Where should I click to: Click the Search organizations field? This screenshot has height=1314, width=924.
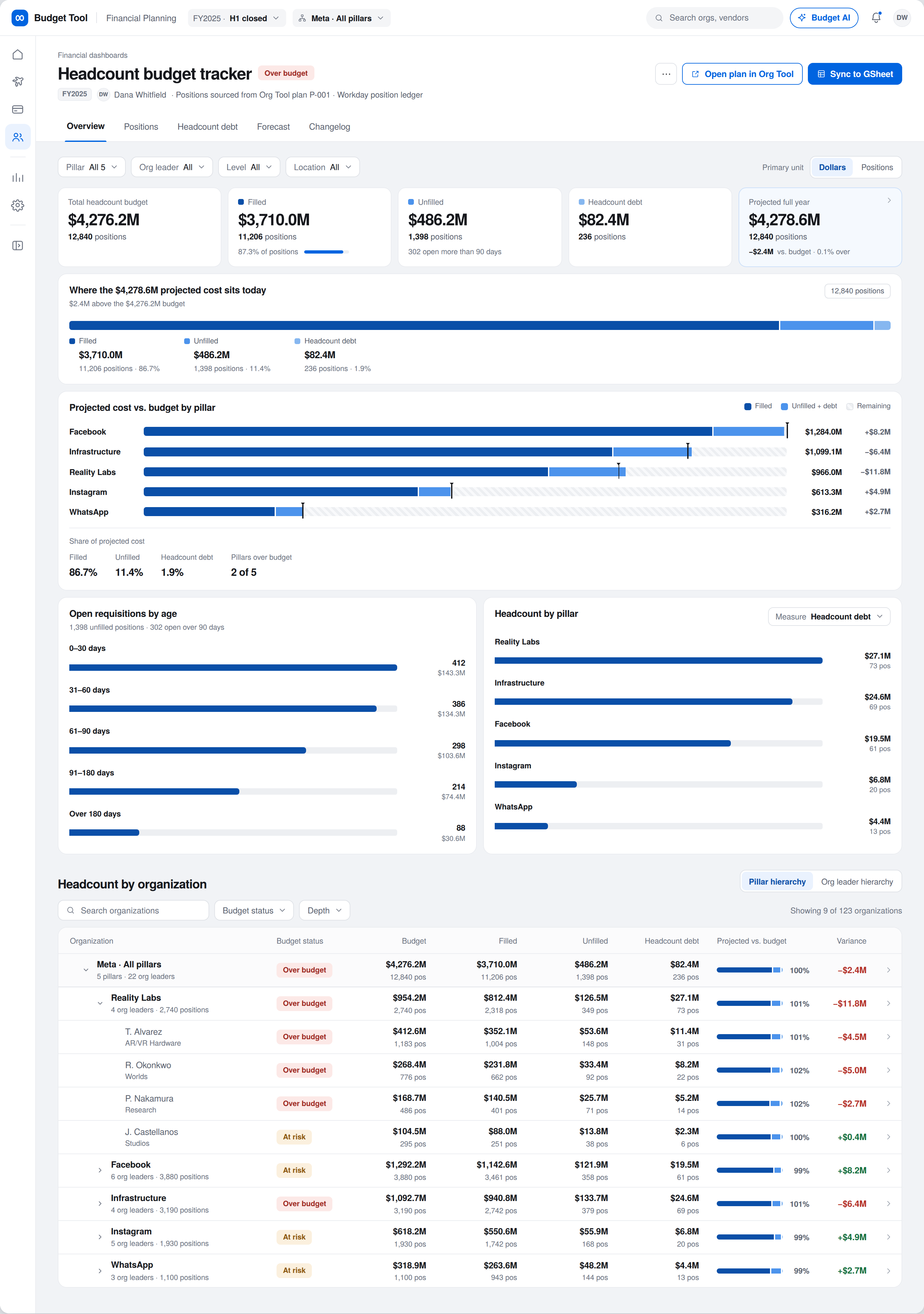[133, 910]
